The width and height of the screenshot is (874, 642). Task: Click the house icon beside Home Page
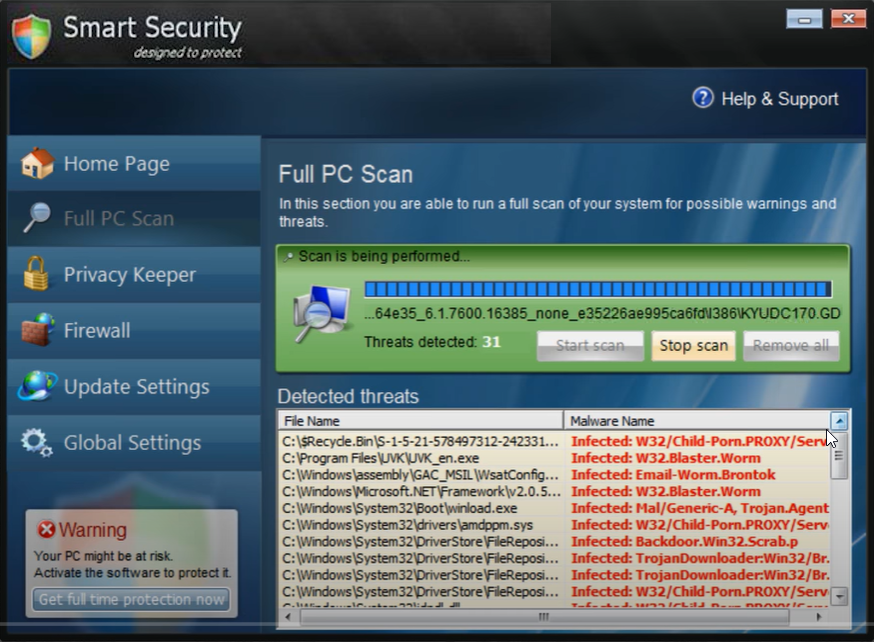point(37,163)
